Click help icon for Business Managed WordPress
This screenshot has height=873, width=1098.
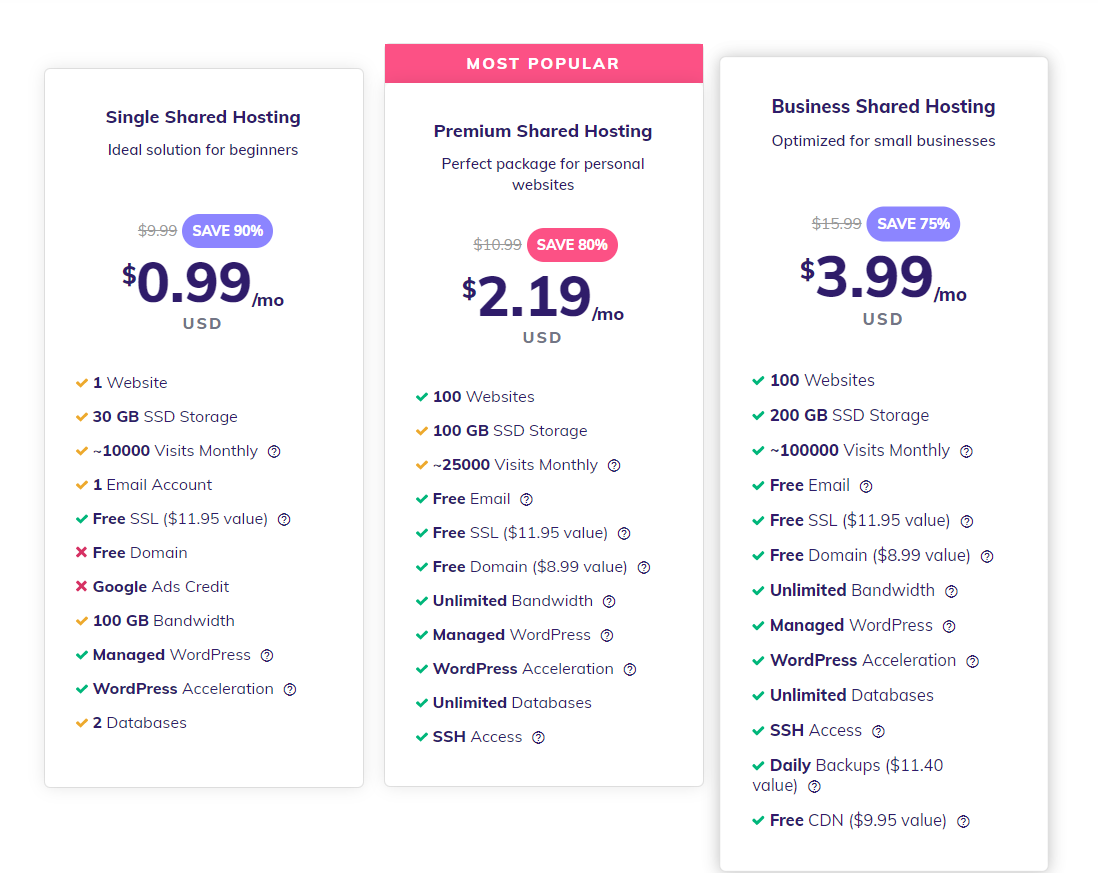point(949,627)
